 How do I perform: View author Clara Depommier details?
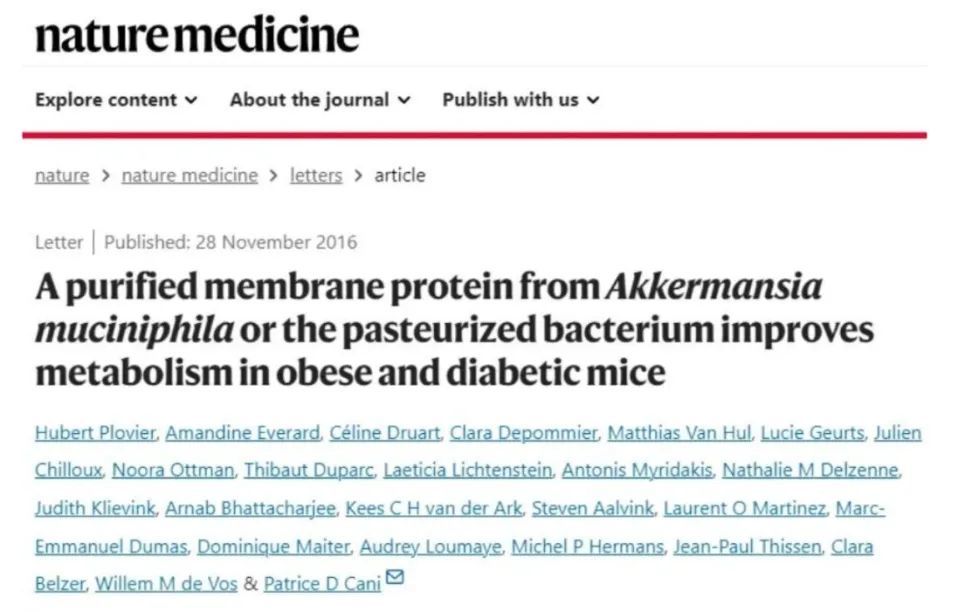click(524, 433)
